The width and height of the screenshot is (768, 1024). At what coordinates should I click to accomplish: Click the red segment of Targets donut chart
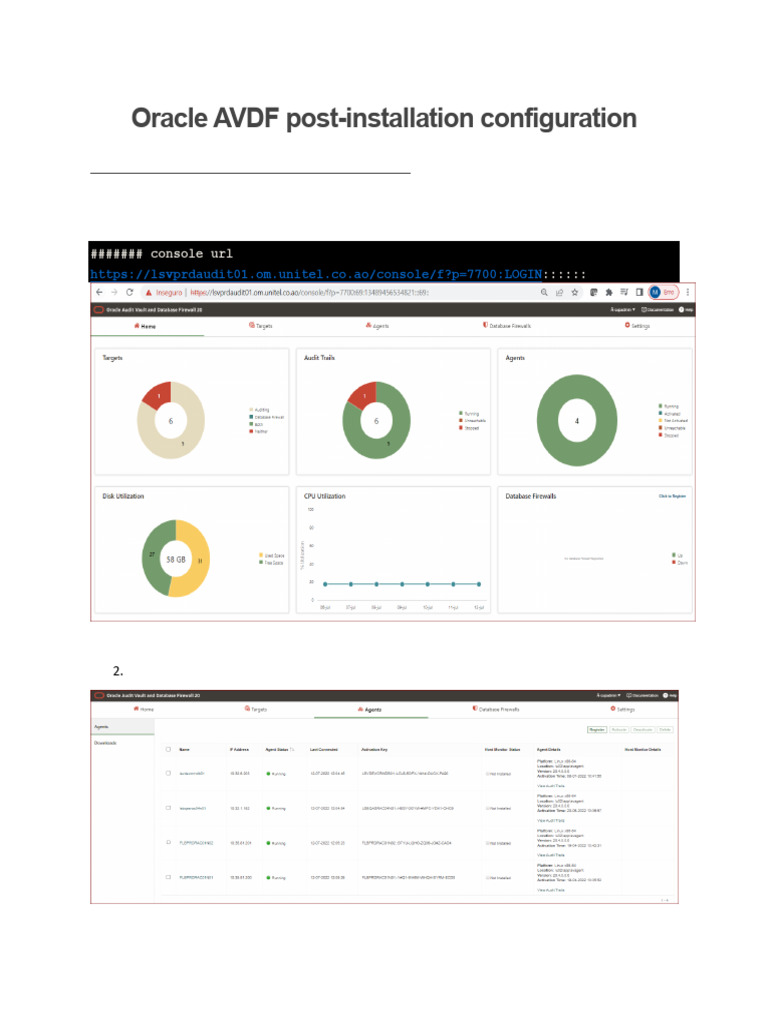[159, 394]
